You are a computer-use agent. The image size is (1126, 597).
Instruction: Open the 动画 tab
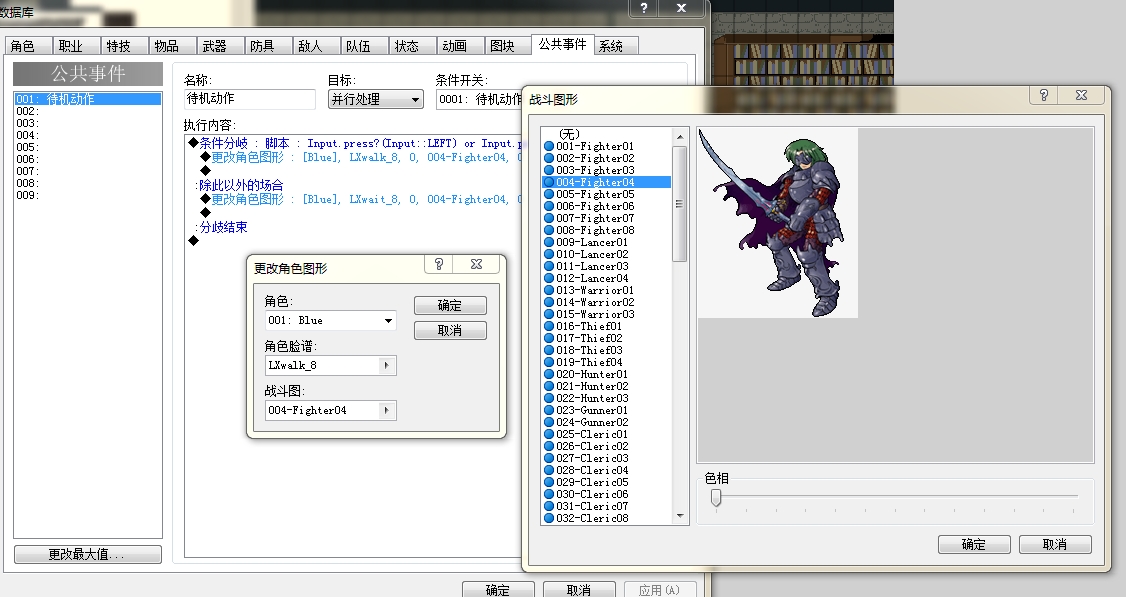click(x=454, y=46)
